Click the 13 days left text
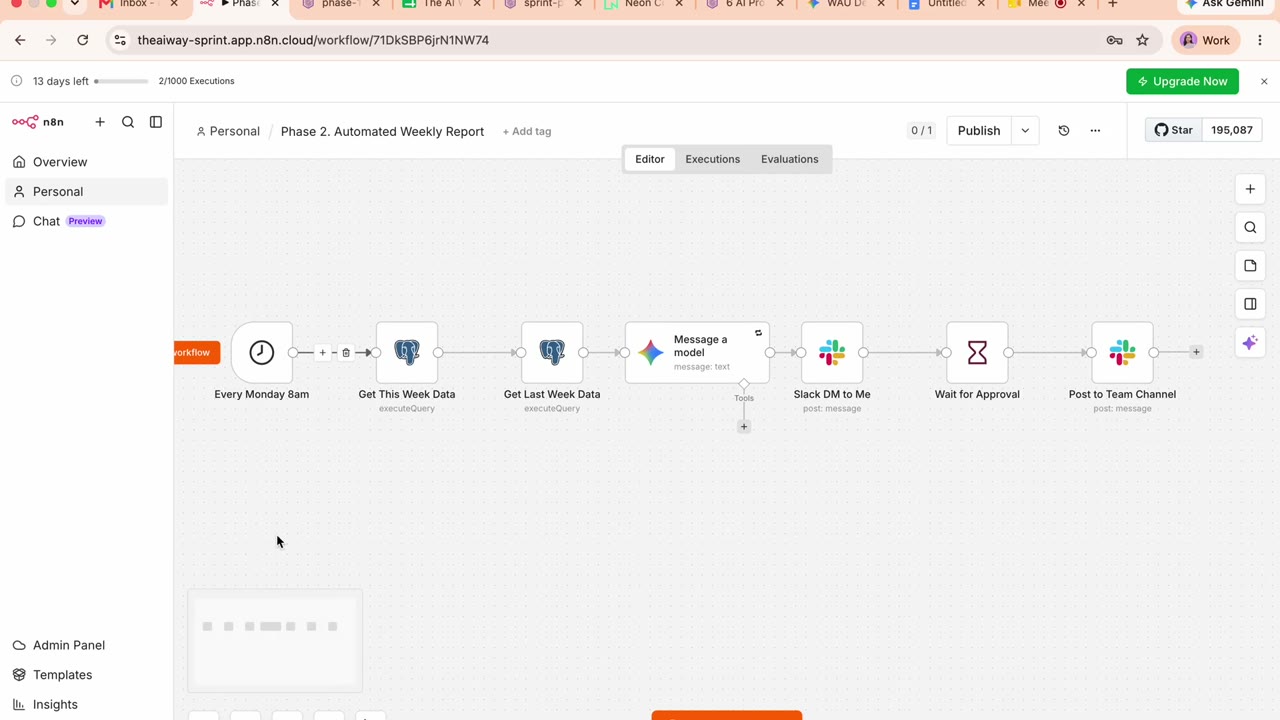Screen dimensions: 1280x720 pos(61,81)
